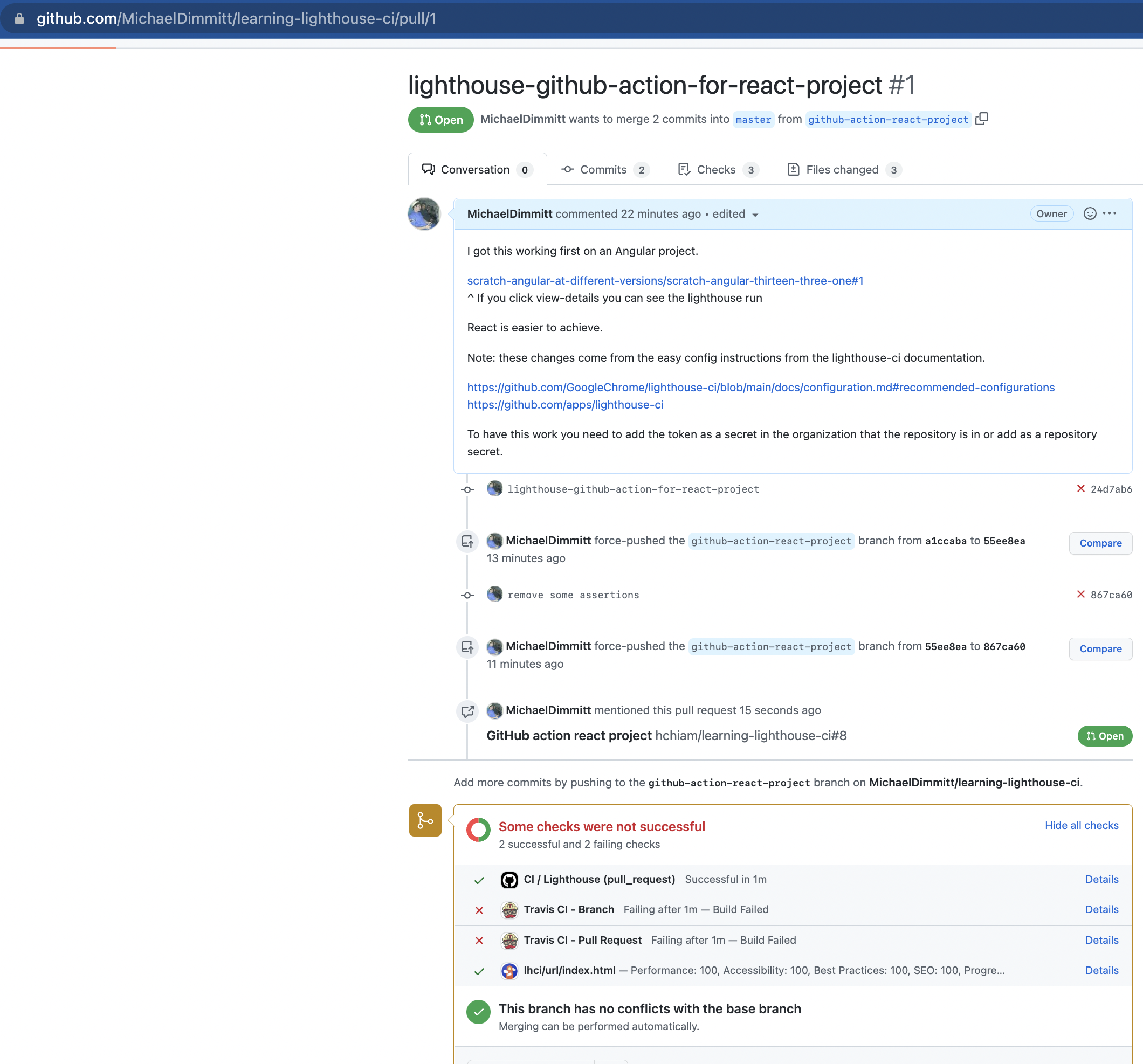Click the Travis CI - Pull Request mascot icon
This screenshot has height=1064, width=1143.
pos(509,940)
